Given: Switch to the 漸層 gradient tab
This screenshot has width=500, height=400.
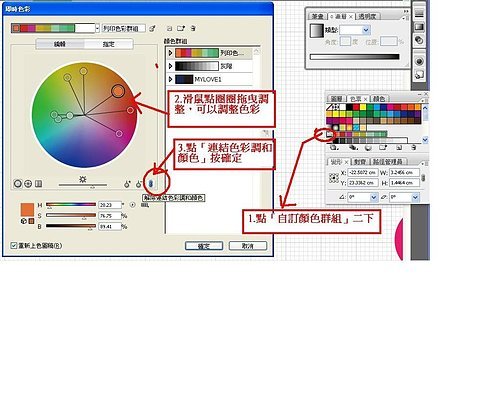Looking at the screenshot, I should click(x=340, y=16).
